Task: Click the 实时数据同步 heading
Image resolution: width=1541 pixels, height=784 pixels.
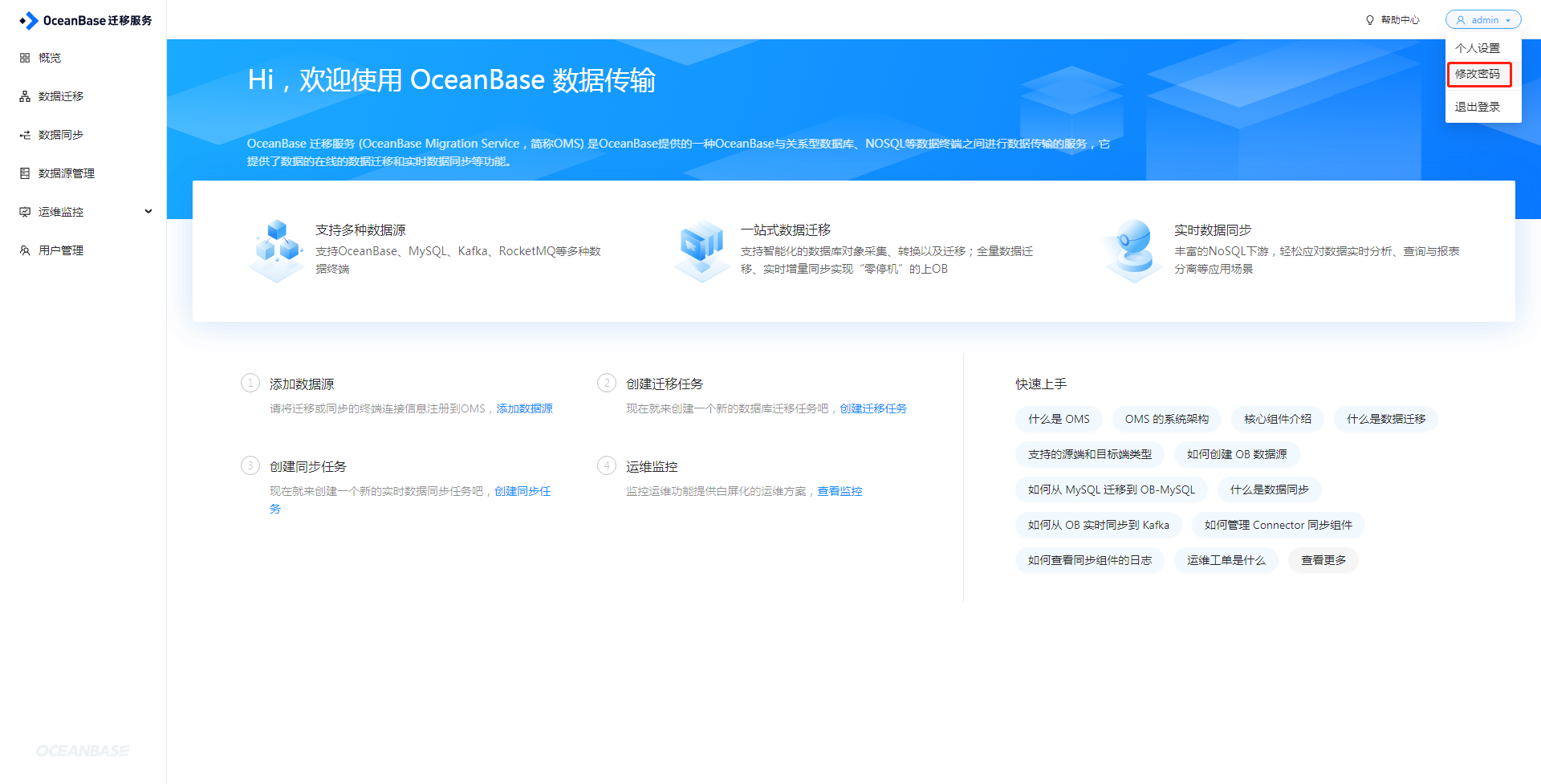Action: (1213, 230)
